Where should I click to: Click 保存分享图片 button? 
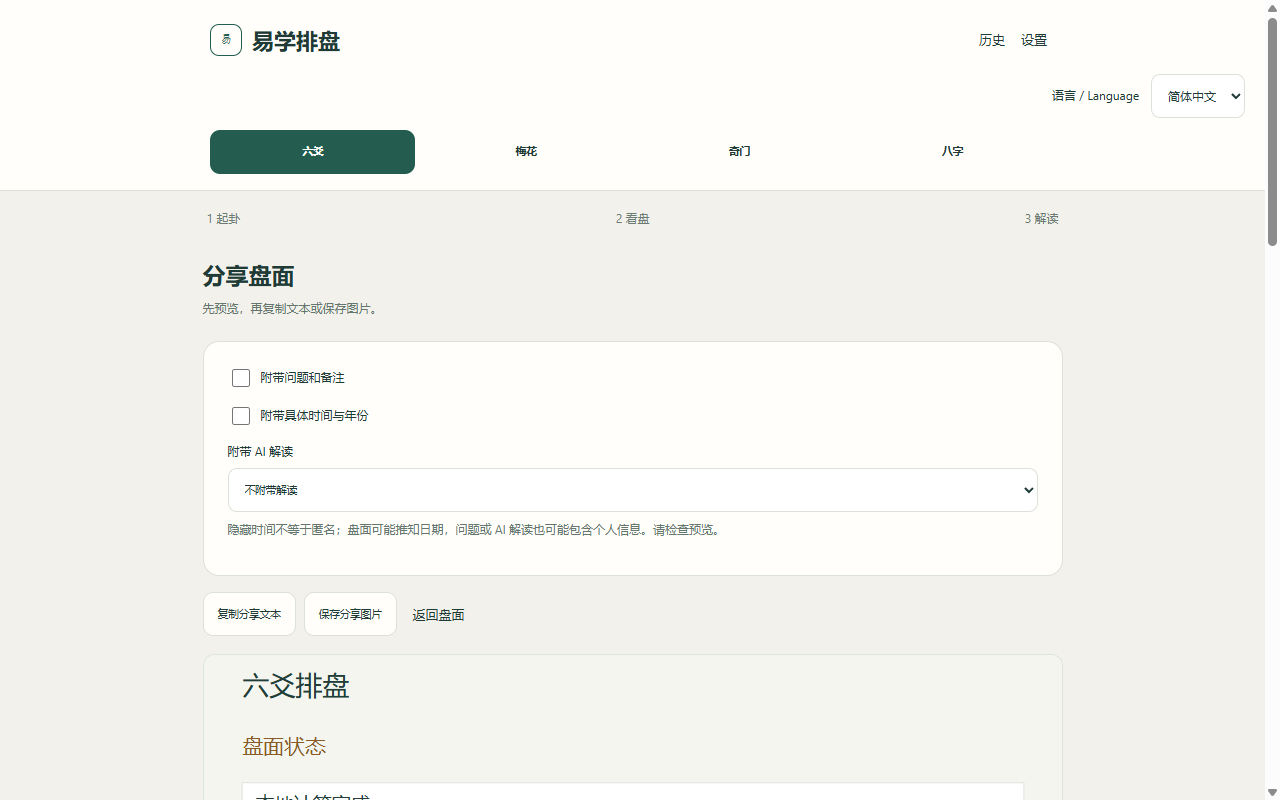coord(350,614)
